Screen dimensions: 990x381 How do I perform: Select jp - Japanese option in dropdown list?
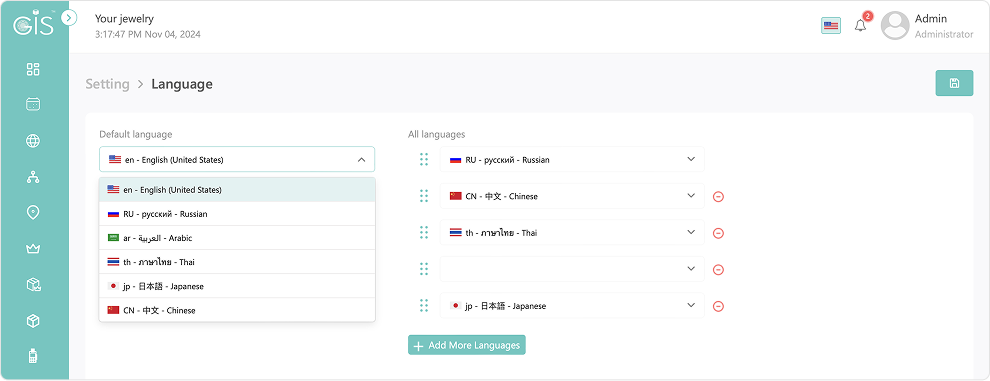[237, 286]
